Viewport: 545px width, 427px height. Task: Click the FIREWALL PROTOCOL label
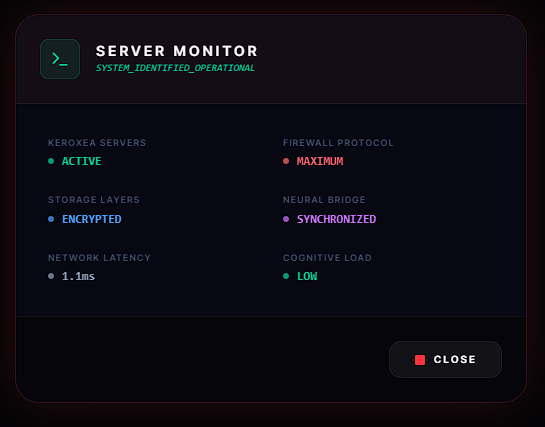tap(338, 143)
